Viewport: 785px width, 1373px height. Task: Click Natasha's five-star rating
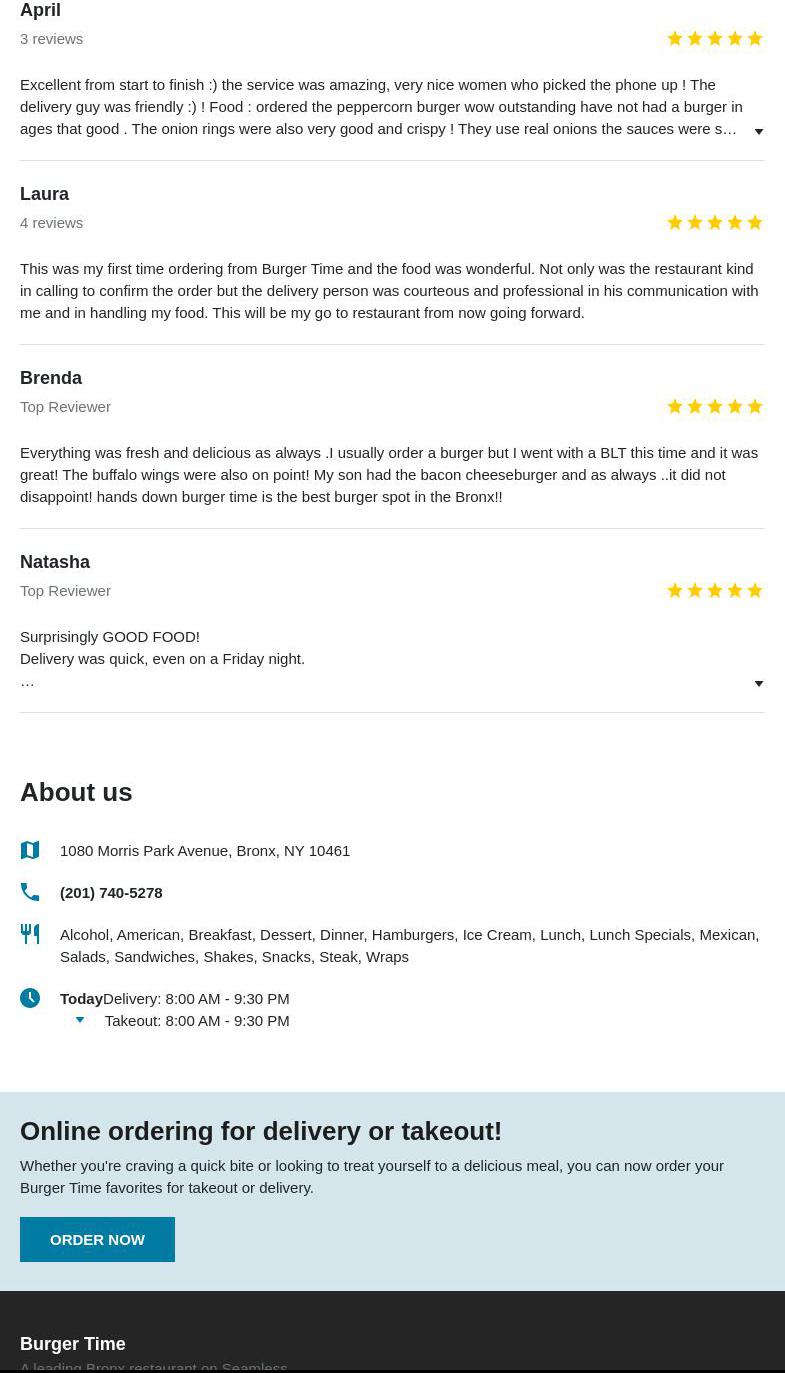coord(714,591)
